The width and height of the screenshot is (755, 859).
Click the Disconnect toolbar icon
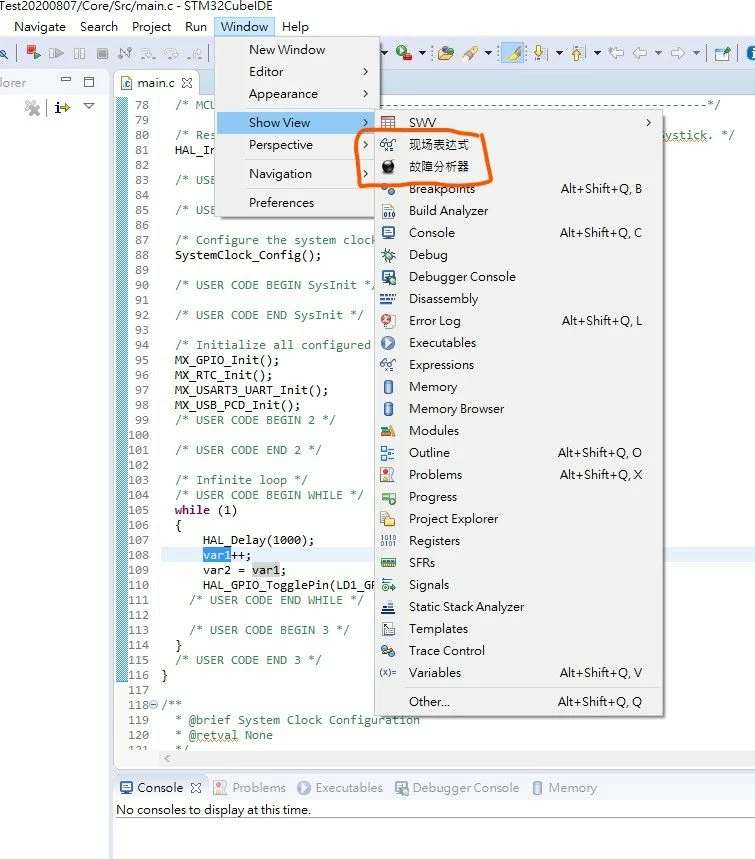pos(125,53)
